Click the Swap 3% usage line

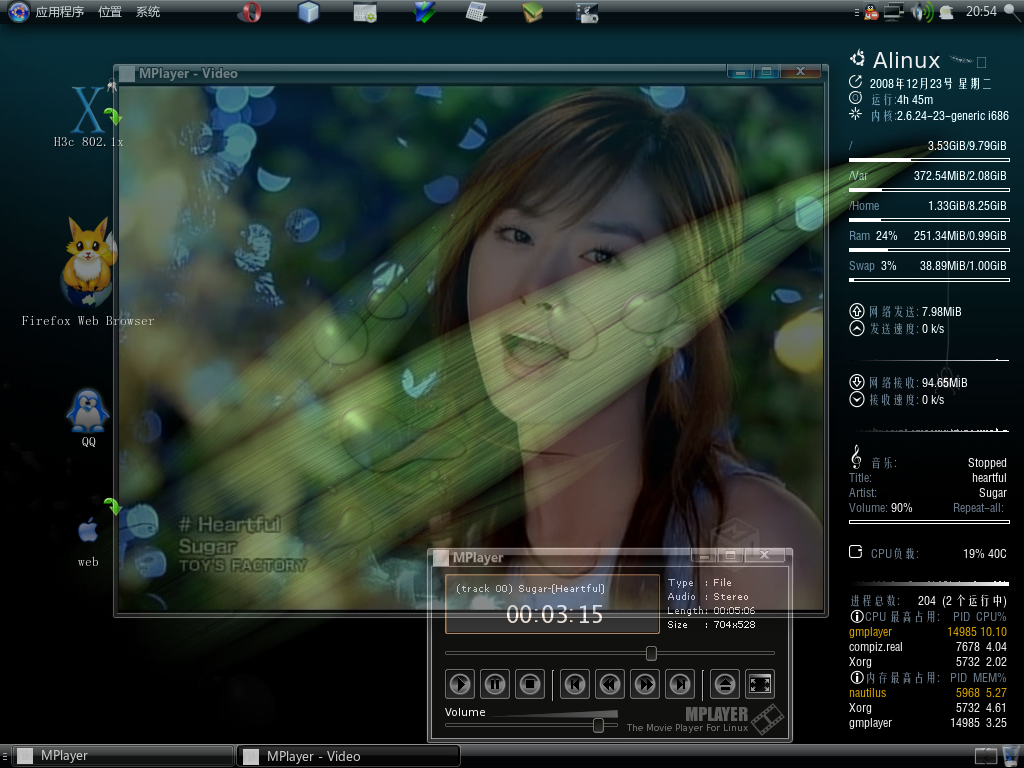click(x=927, y=266)
